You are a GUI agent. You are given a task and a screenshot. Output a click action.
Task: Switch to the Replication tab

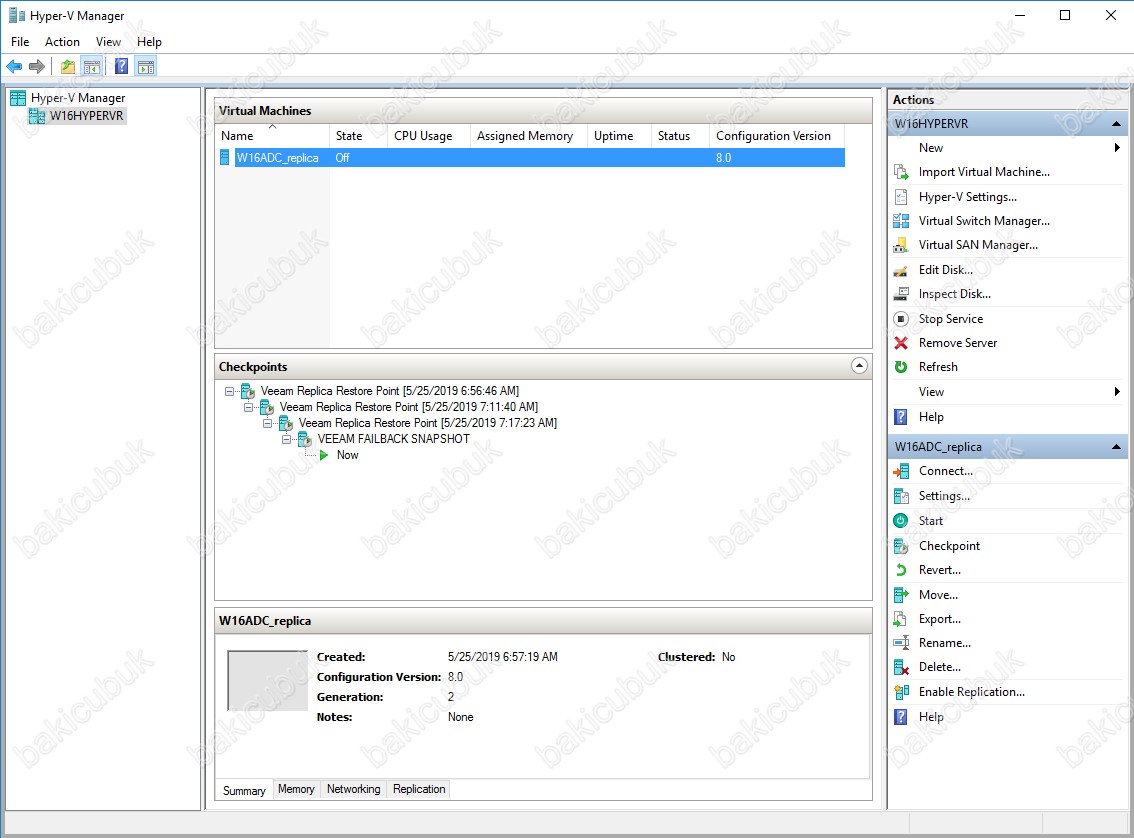pos(419,789)
